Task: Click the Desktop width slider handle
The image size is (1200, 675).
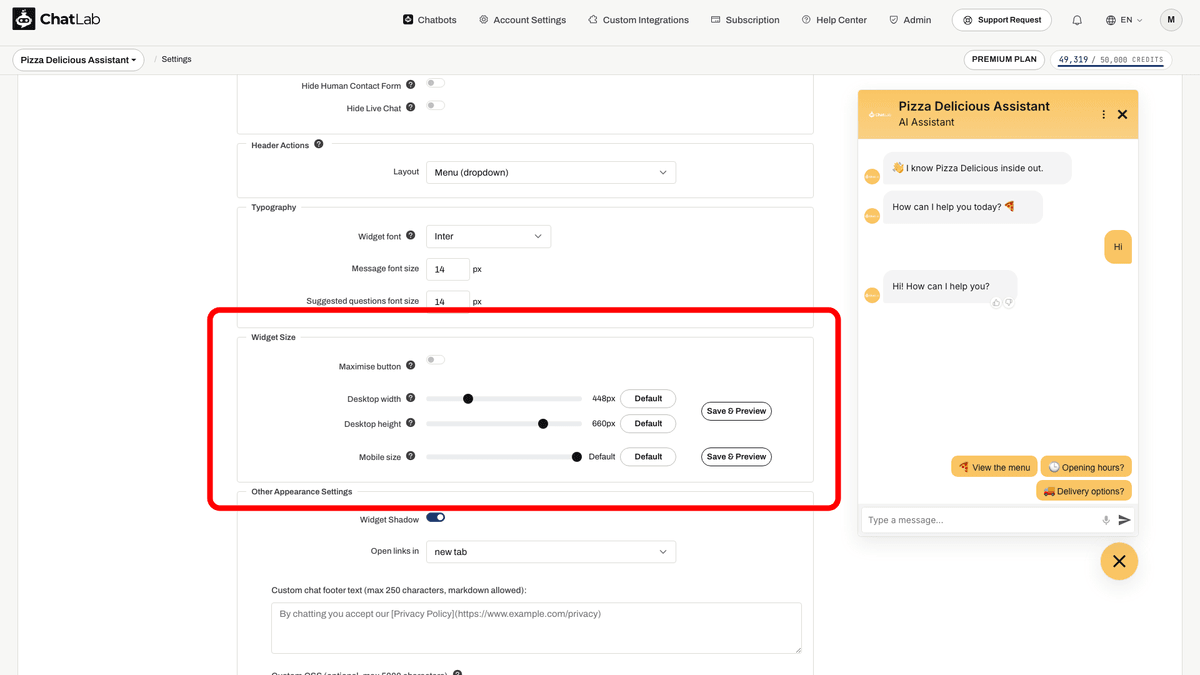Action: tap(468, 398)
